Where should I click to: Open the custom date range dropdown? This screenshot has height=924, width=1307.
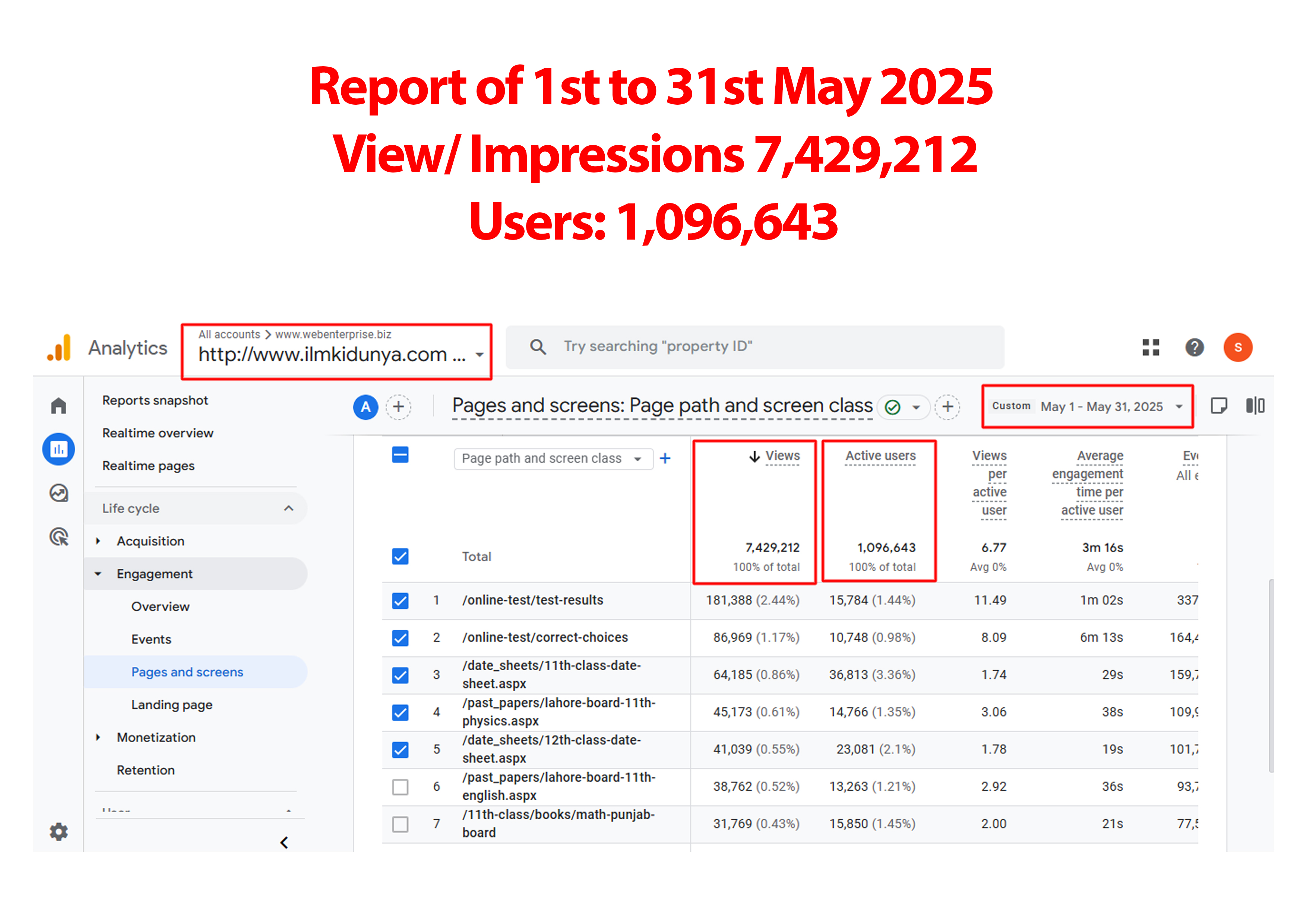click(x=1087, y=406)
